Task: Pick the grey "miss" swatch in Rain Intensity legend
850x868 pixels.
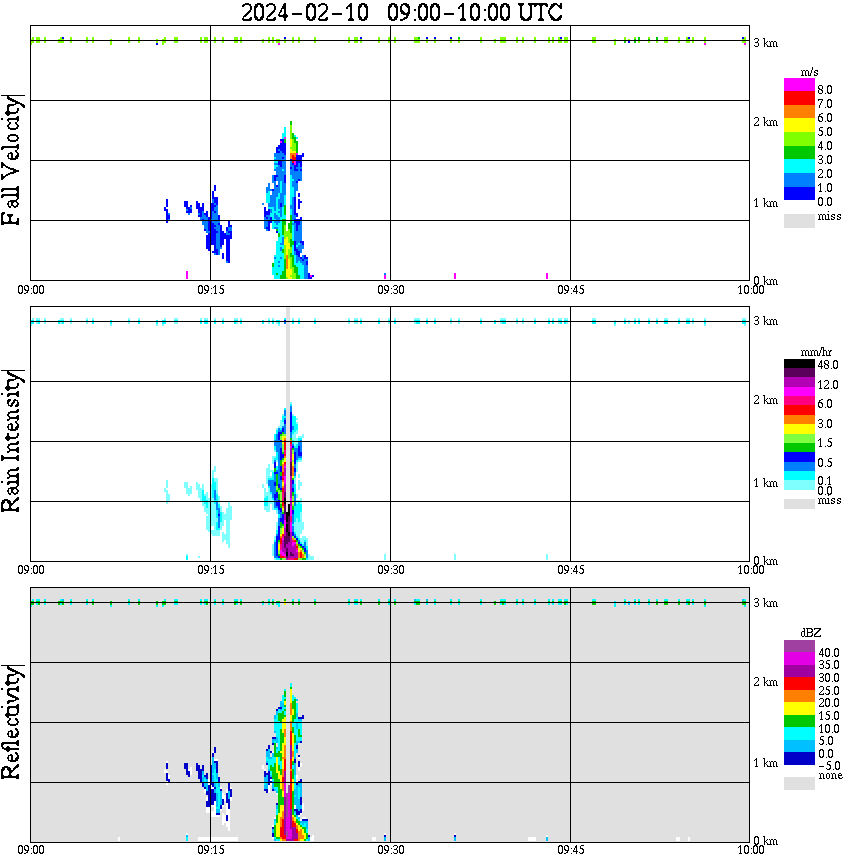Action: click(x=799, y=504)
